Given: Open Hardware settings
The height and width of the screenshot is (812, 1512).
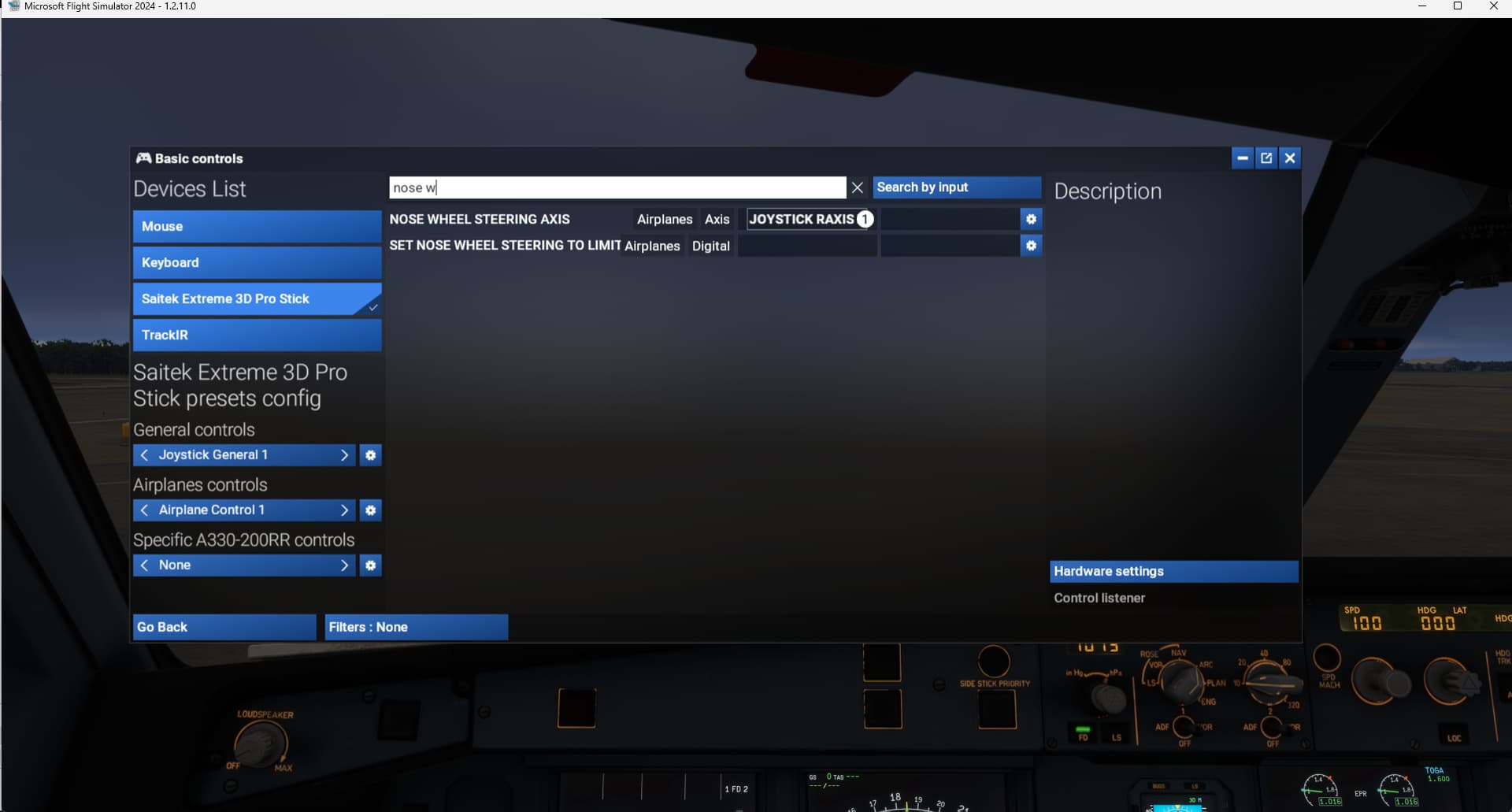Looking at the screenshot, I should point(1173,571).
